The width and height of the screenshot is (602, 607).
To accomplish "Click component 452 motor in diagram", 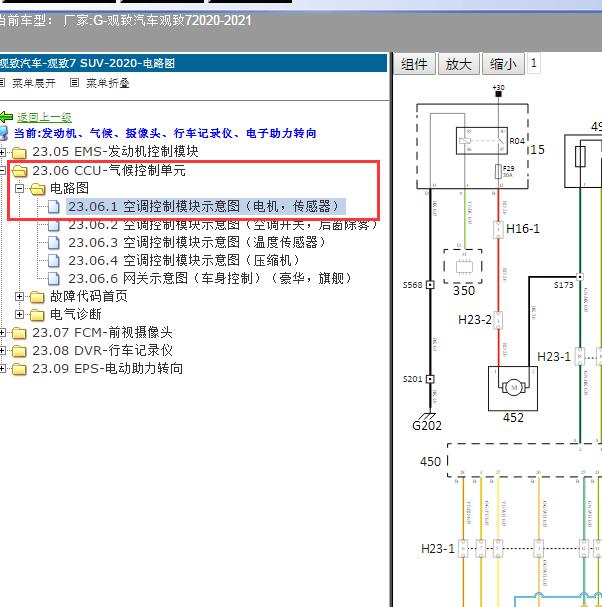I will click(513, 388).
